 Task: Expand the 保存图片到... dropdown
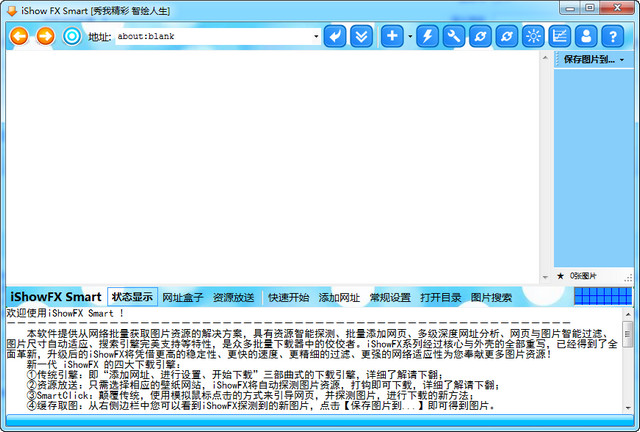click(x=622, y=60)
